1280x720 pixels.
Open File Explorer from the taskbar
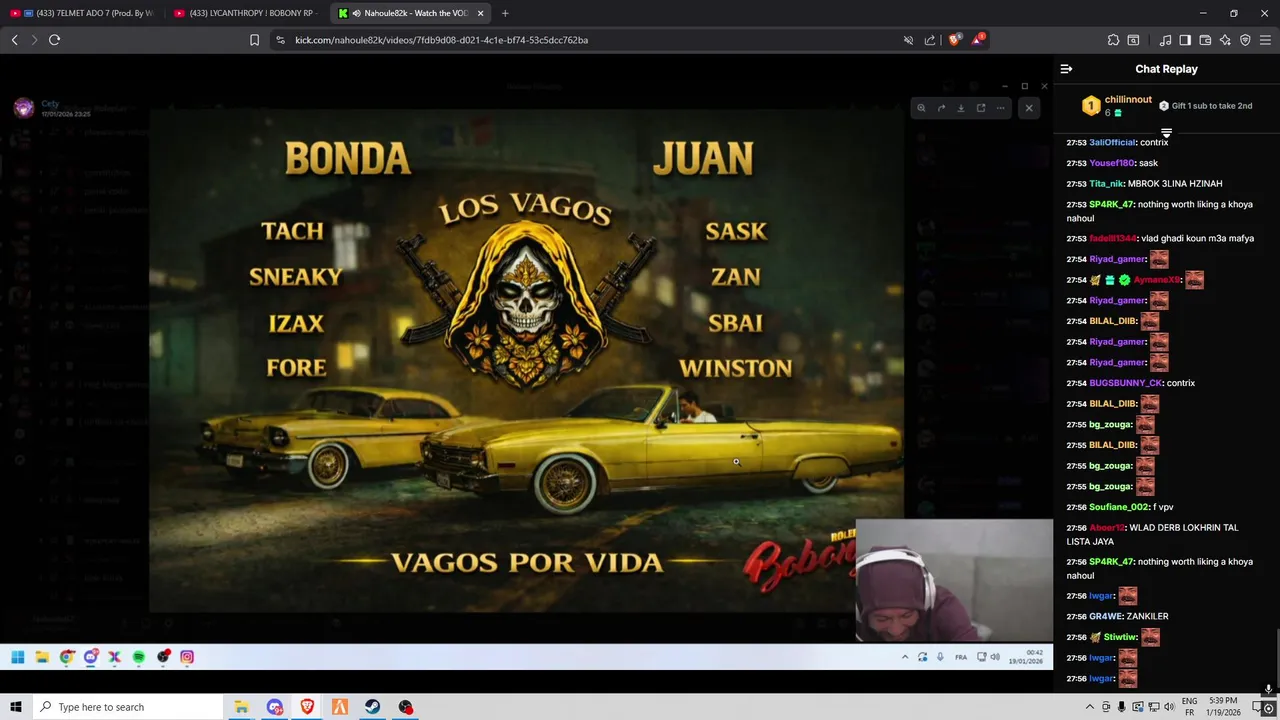pos(241,707)
